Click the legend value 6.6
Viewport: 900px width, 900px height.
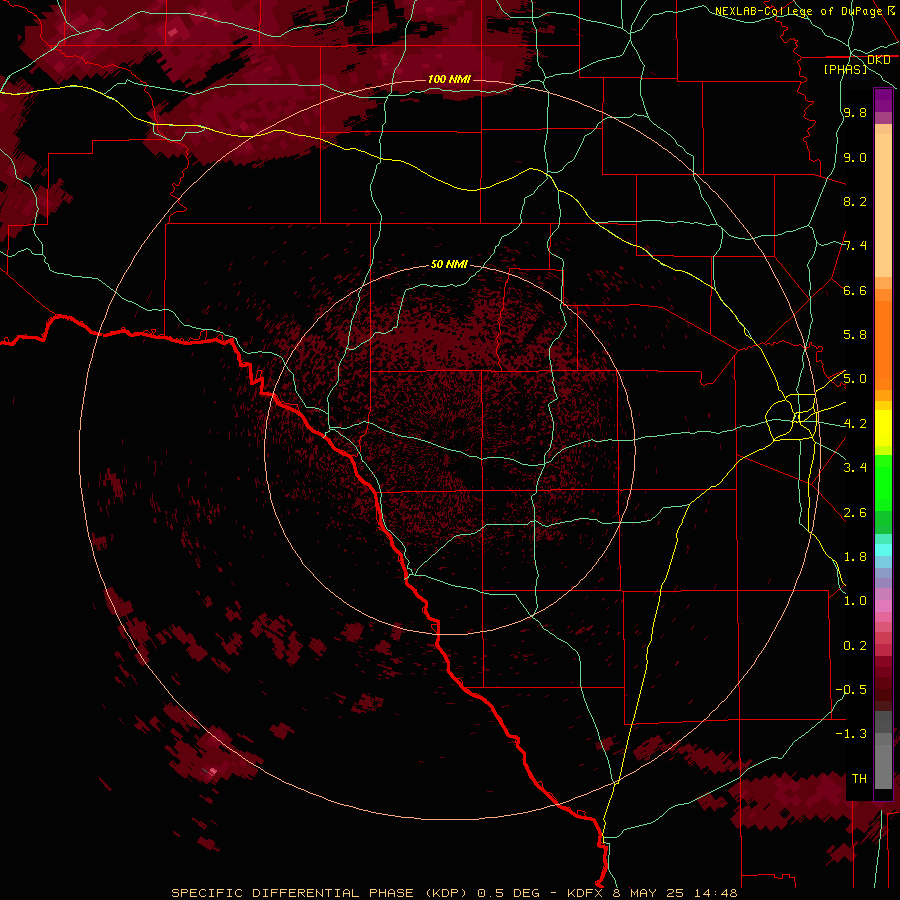855,290
